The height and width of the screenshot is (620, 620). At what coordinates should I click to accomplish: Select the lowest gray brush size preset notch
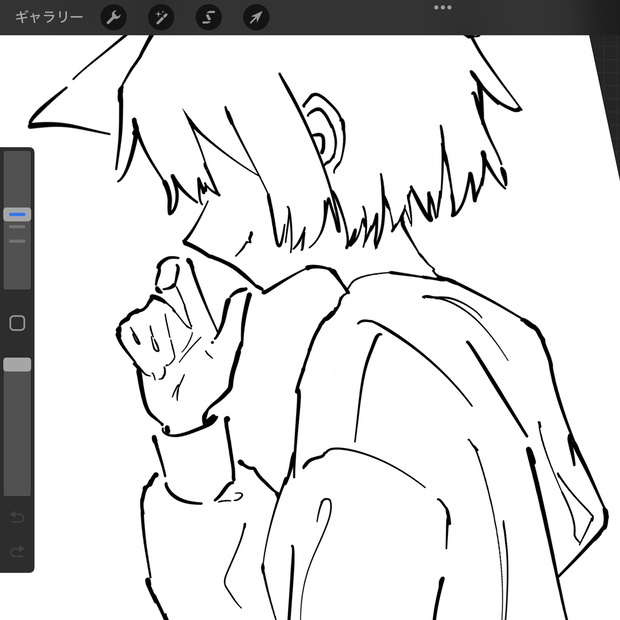point(17,241)
